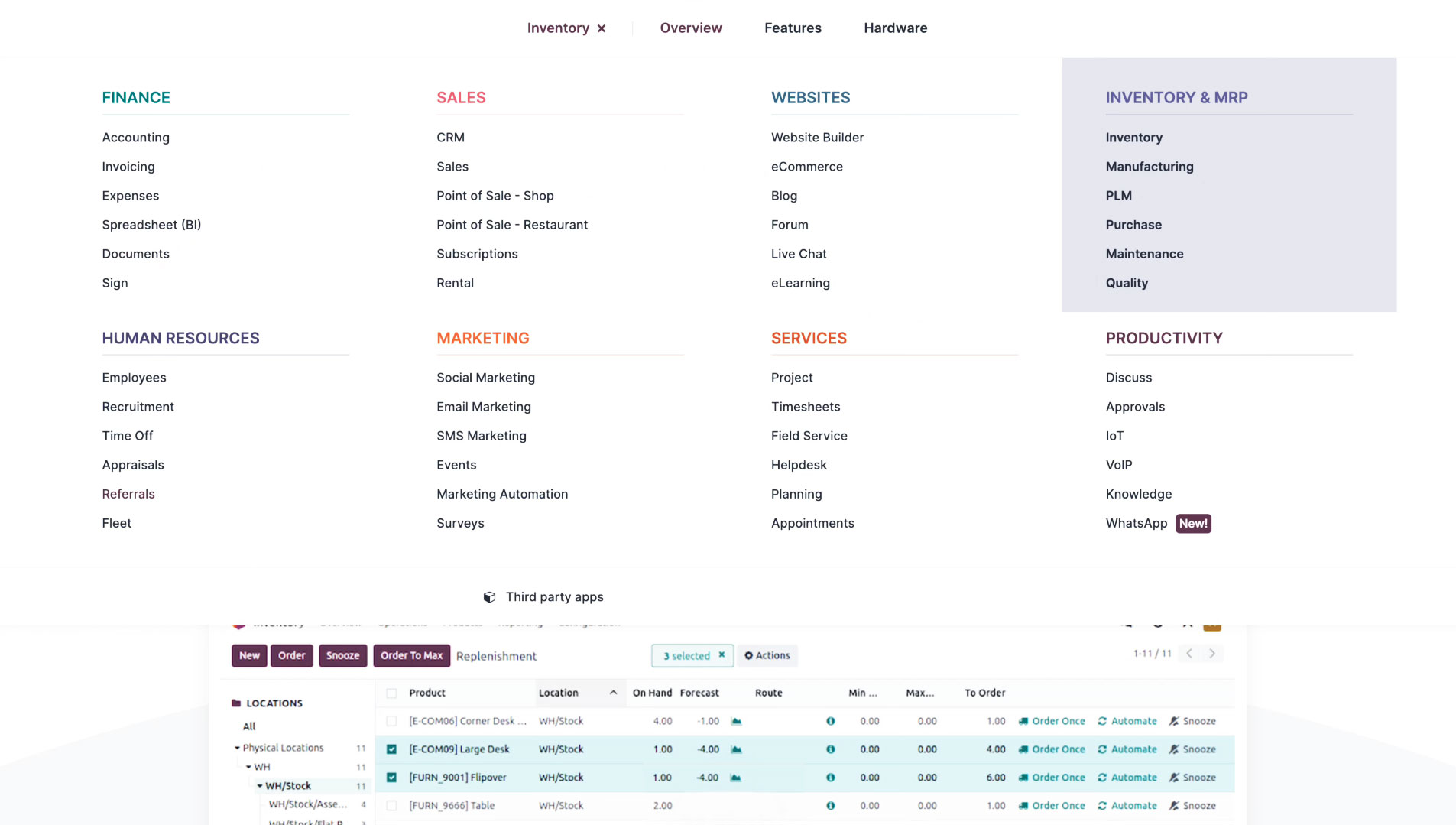This screenshot has height=825, width=1456.
Task: Toggle the select-all checkbox in table header
Action: [391, 693]
